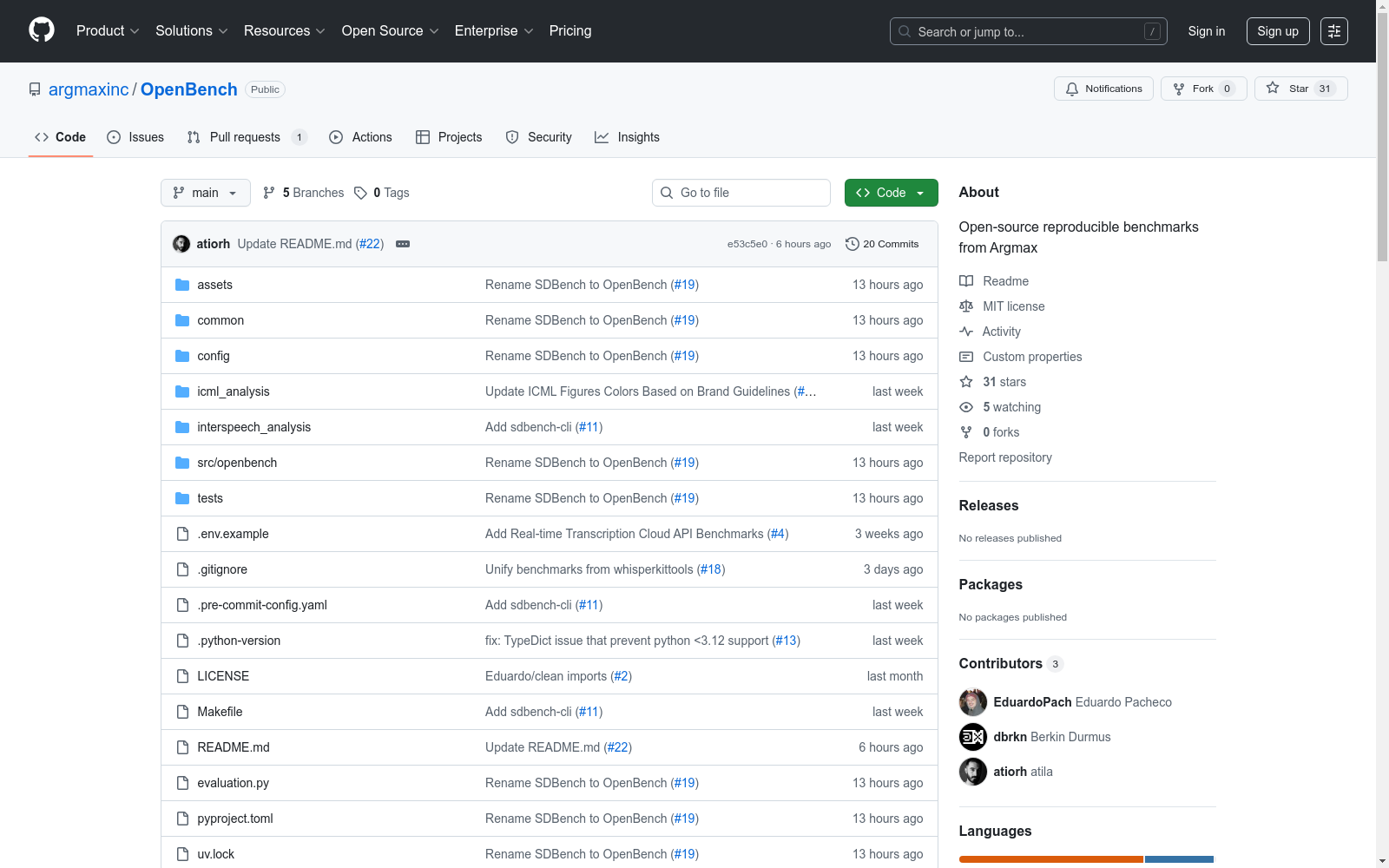Expand commit message ellipsis button
Image resolution: width=1389 pixels, height=868 pixels.
tap(403, 244)
